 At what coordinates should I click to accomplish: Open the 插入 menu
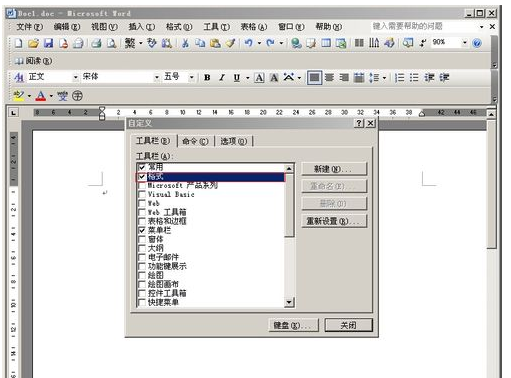[142, 27]
